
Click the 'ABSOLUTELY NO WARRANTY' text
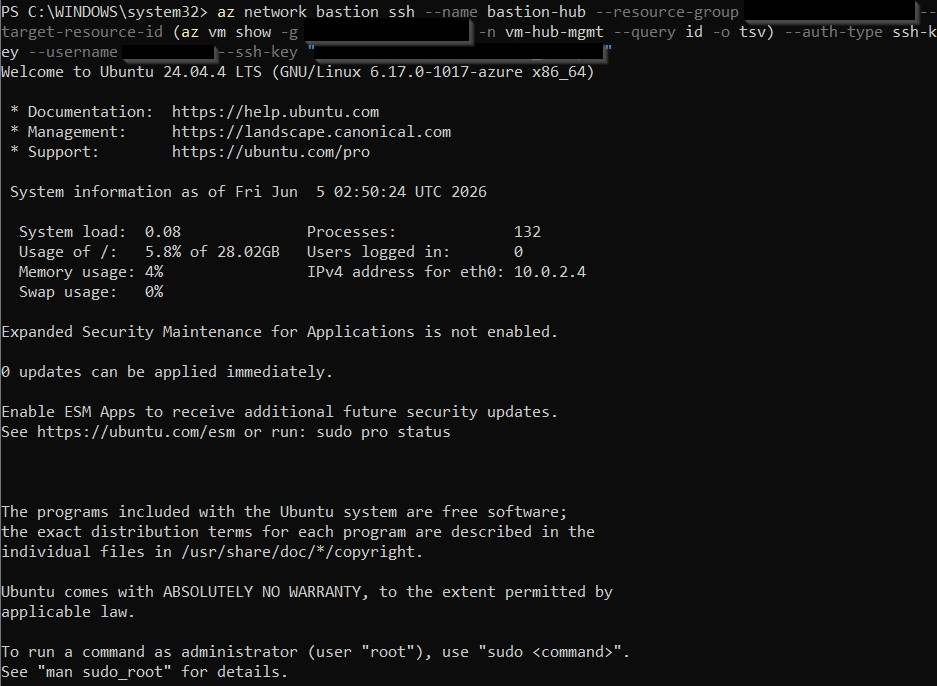pos(262,592)
